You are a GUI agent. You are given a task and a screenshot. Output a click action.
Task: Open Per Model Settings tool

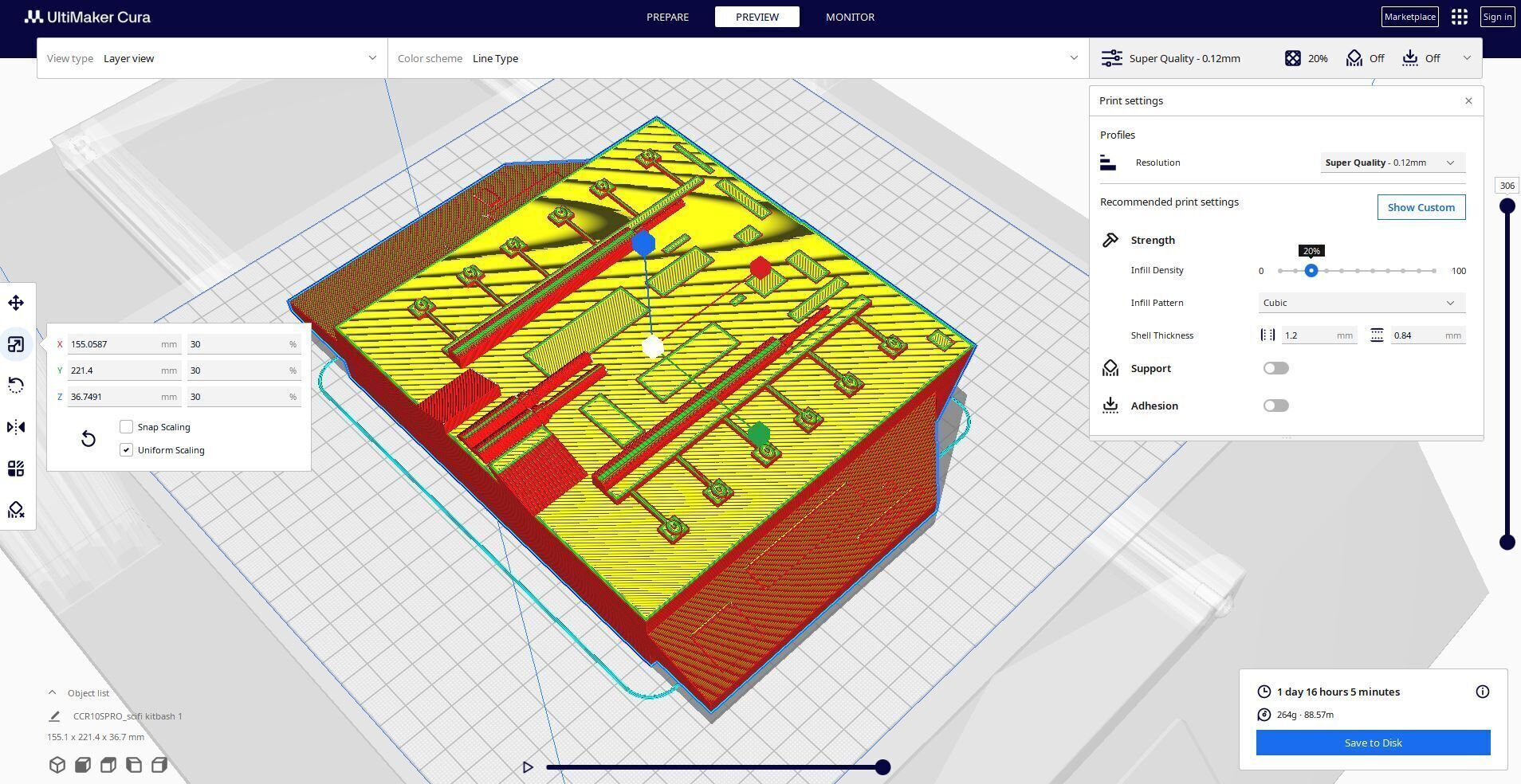coord(16,468)
